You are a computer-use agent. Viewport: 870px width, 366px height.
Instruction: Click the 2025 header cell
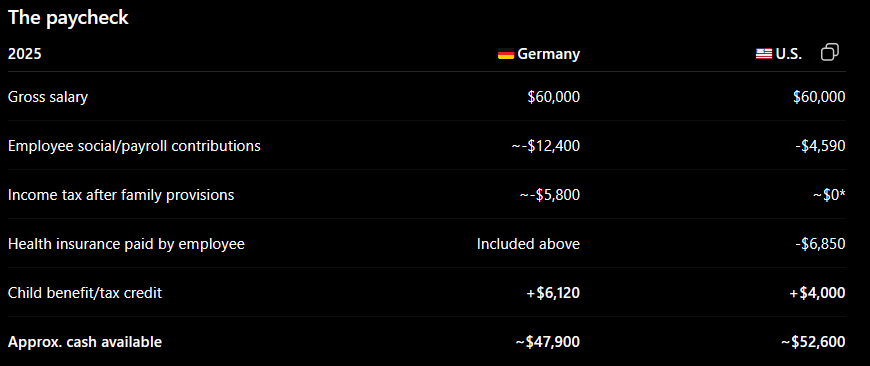click(24, 54)
